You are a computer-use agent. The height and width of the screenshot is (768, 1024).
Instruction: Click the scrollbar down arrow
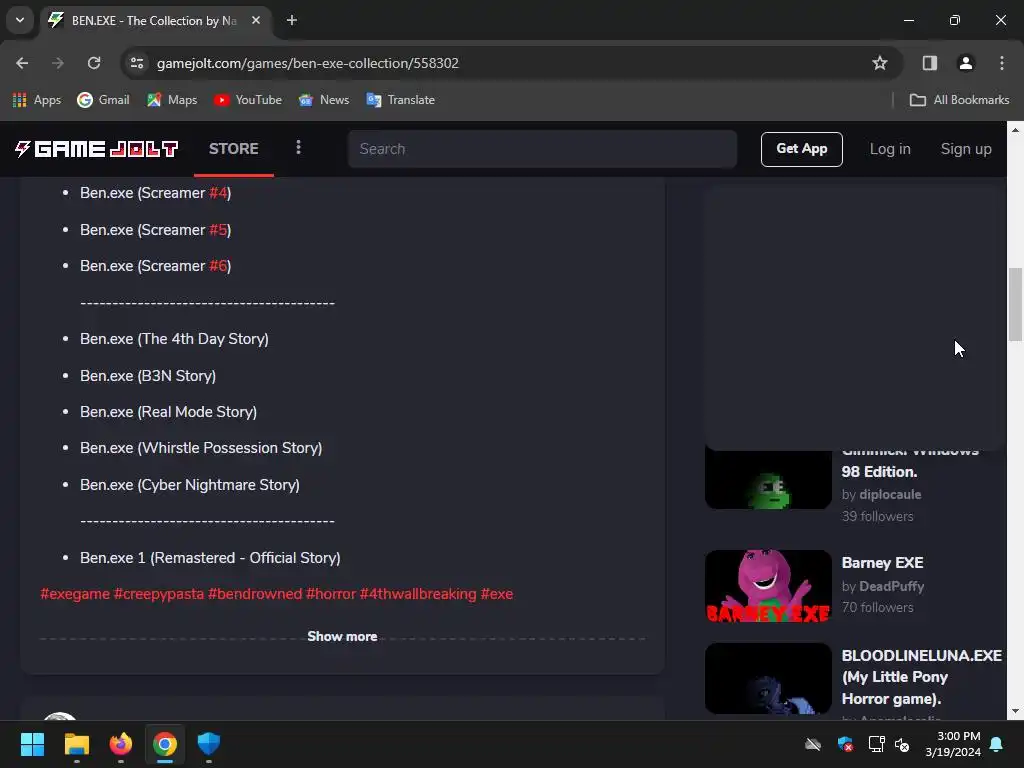(x=1015, y=712)
